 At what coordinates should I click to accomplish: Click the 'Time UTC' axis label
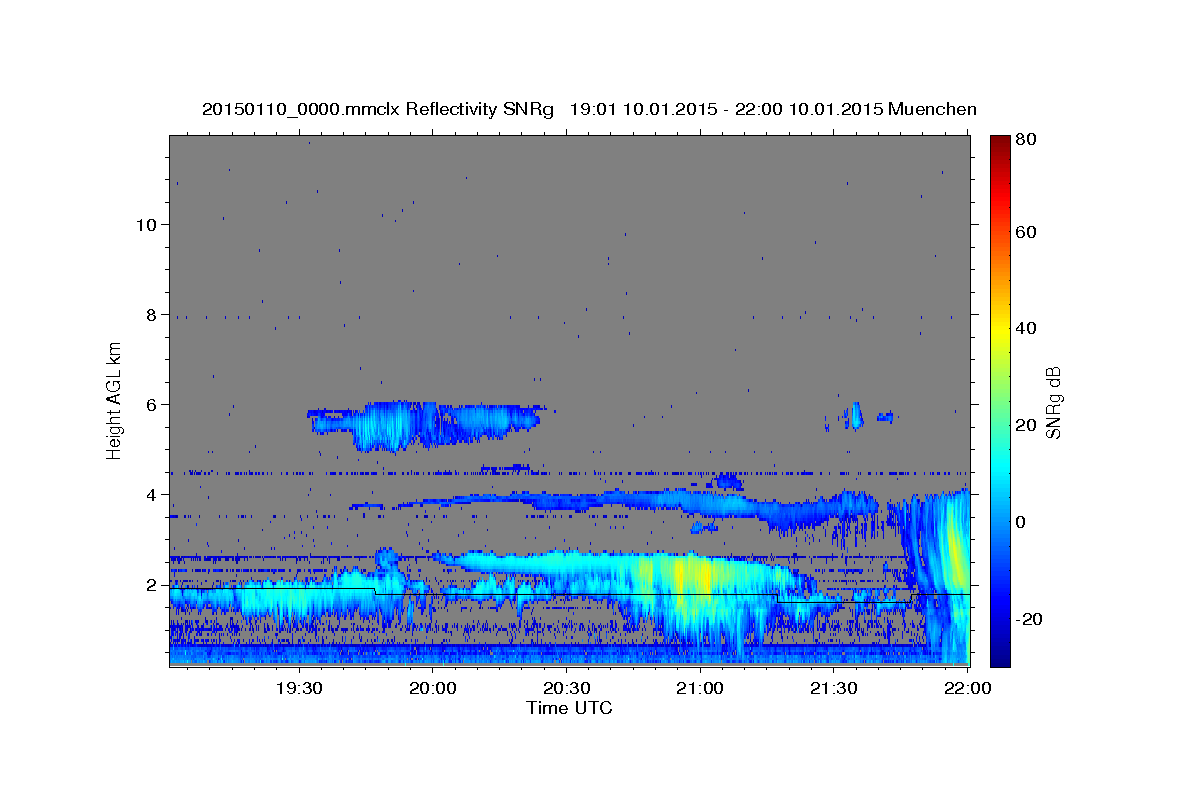pos(569,708)
